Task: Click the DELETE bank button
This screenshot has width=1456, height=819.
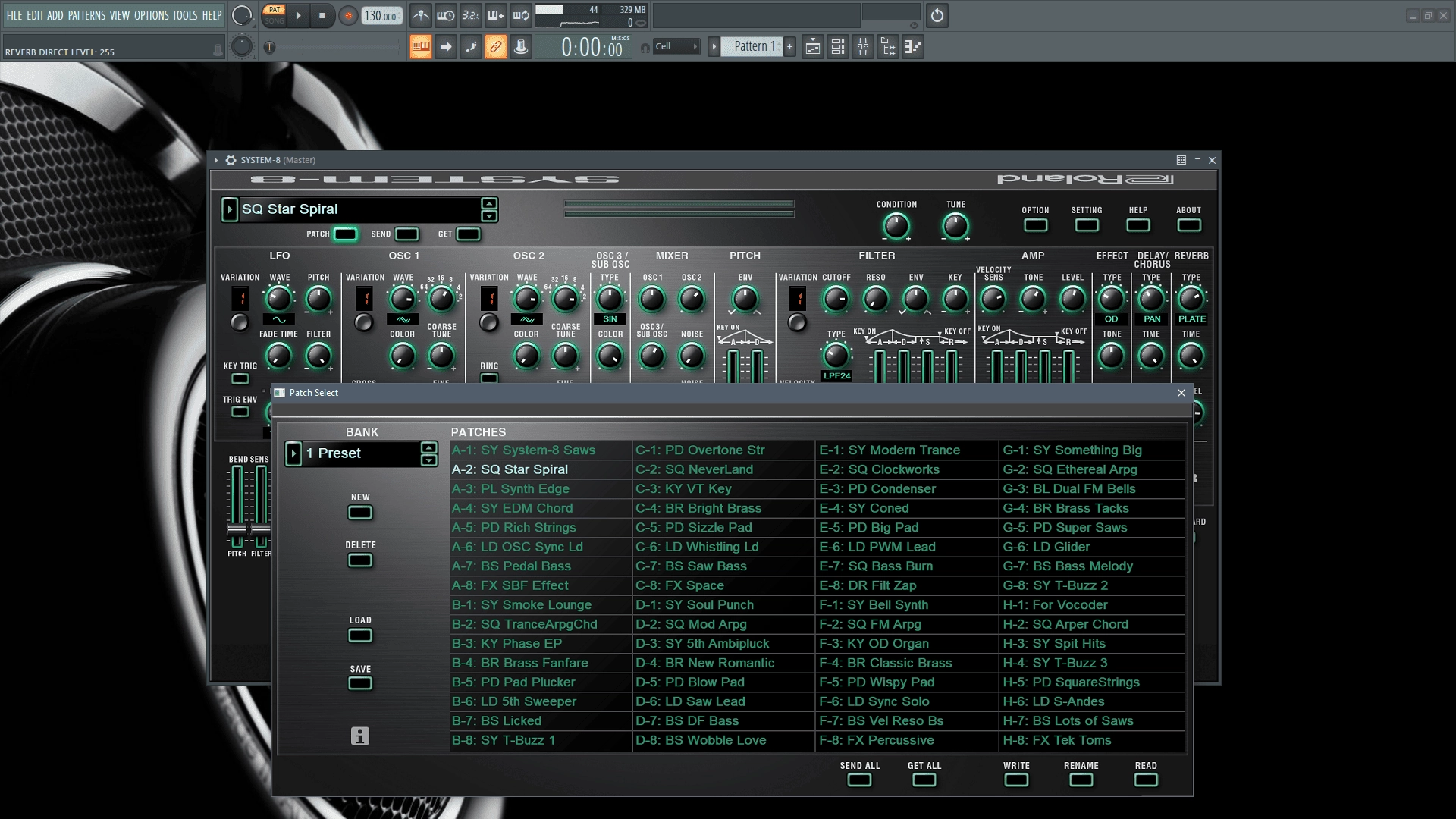Action: tap(360, 560)
